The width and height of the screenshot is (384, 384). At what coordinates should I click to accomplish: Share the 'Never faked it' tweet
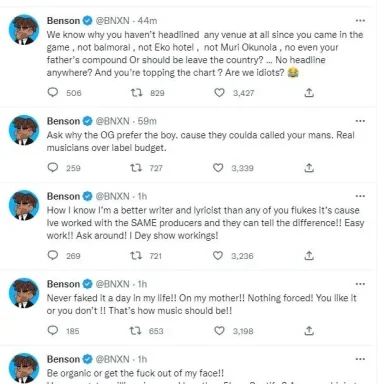point(309,331)
